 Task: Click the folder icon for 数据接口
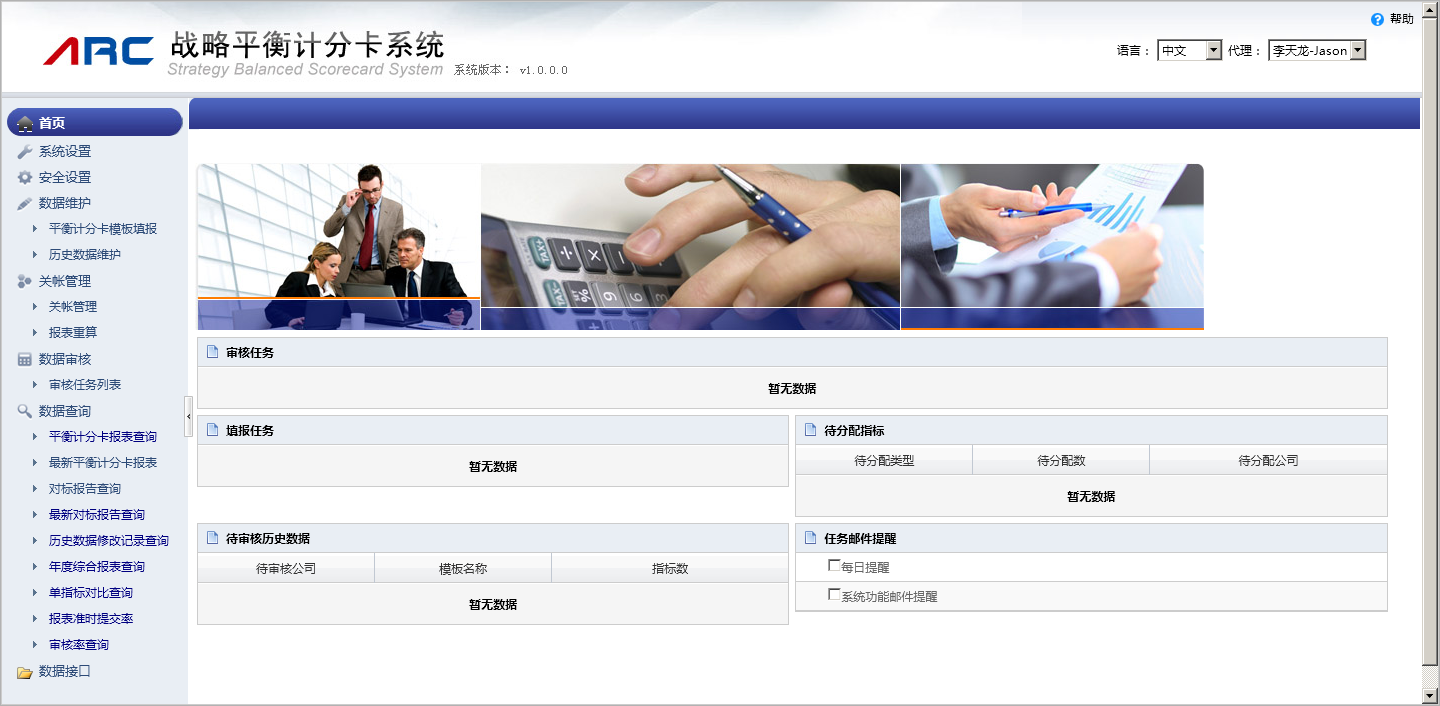pyautogui.click(x=25, y=672)
